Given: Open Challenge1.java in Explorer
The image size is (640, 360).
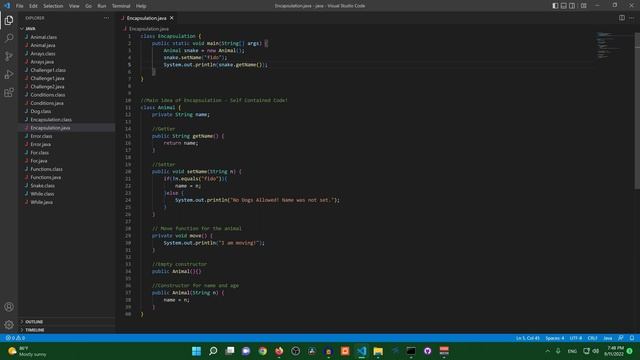Looking at the screenshot, I should pos(47,78).
